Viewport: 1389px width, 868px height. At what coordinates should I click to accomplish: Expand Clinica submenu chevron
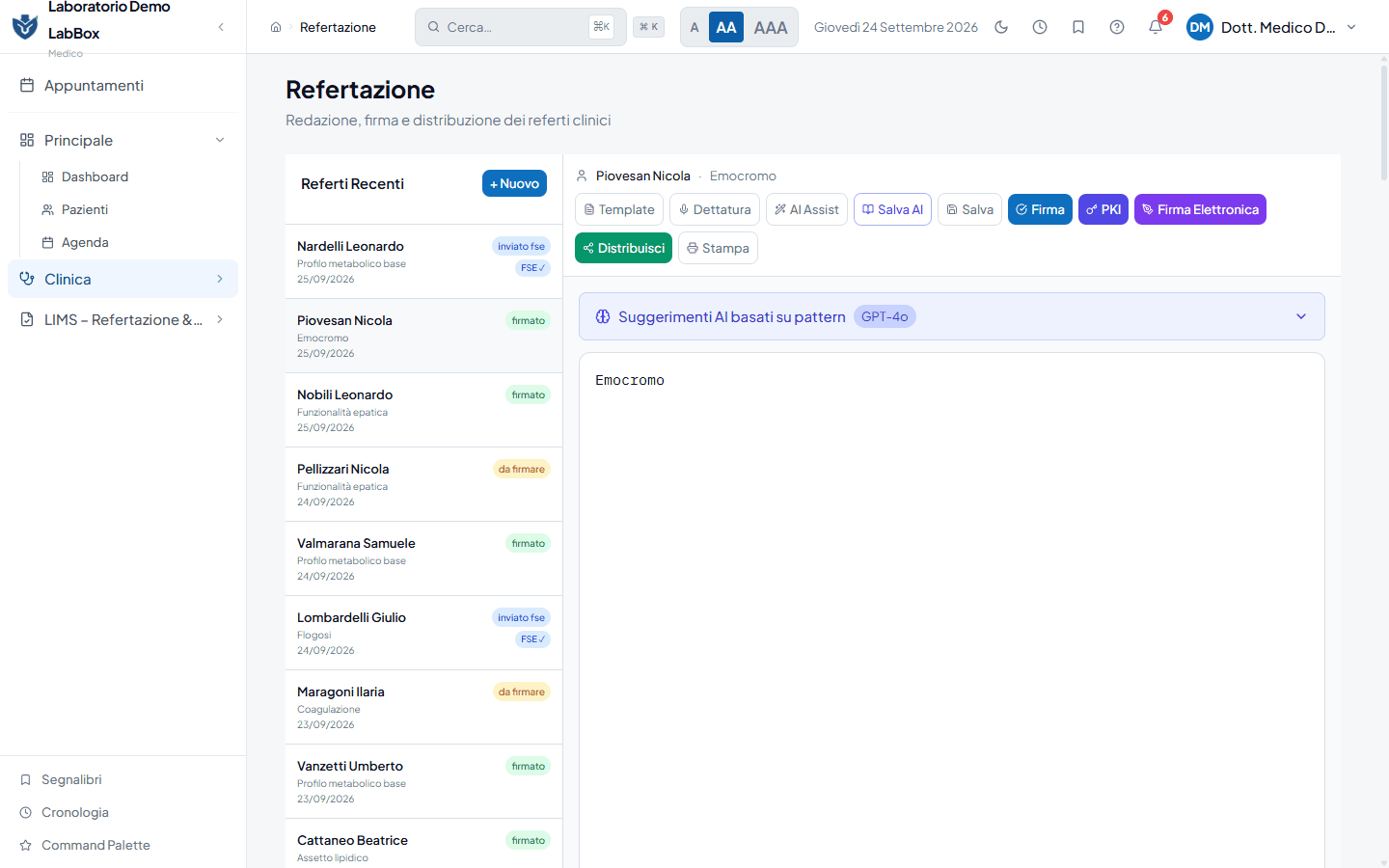(220, 279)
